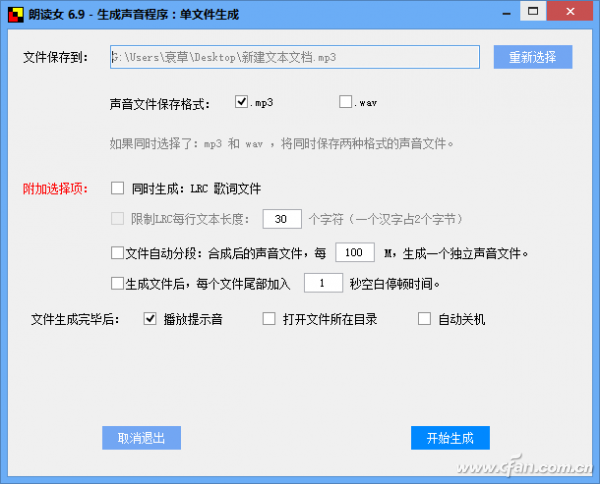Click the 声音文件保存格式 label
Viewport: 600px width, 484px height.
tap(160, 104)
